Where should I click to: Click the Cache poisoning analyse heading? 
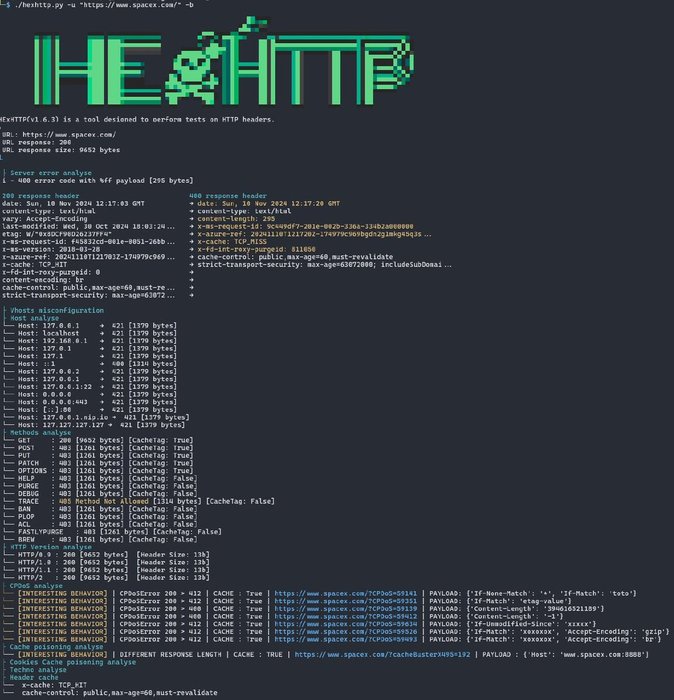pyautogui.click(x=56, y=647)
